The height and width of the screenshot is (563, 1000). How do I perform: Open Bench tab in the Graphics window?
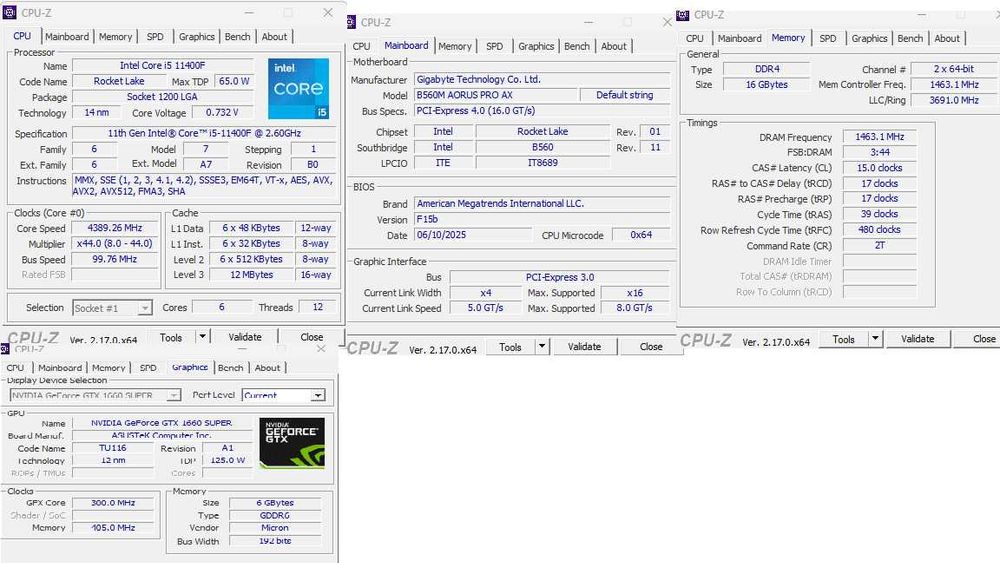tap(230, 368)
